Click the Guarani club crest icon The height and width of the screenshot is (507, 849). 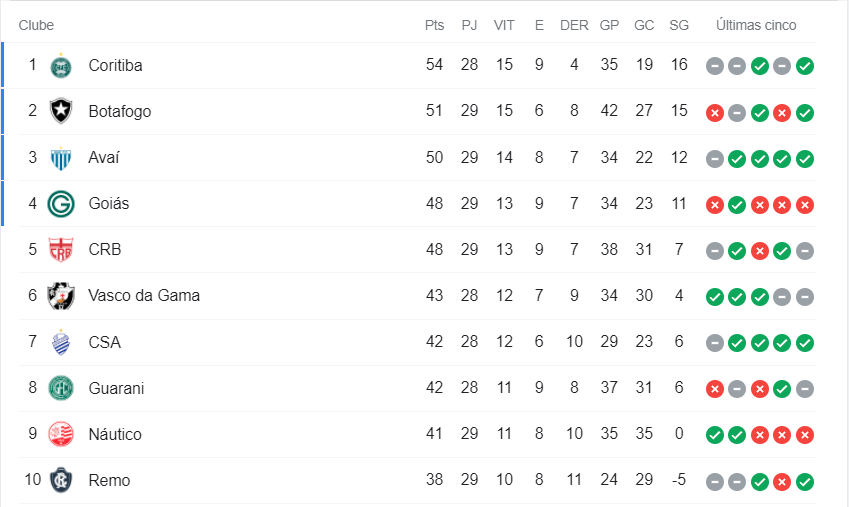coord(61,388)
